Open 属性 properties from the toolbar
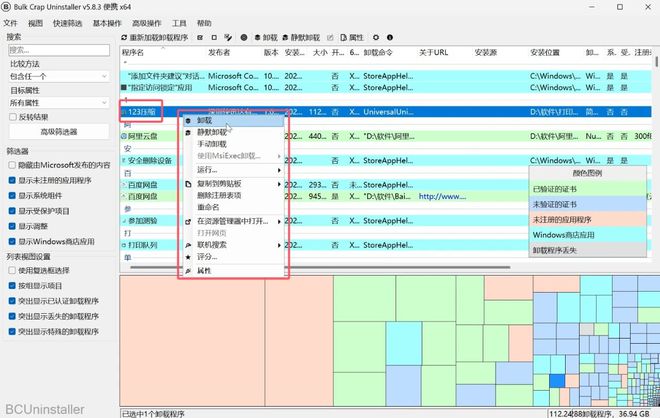Viewport: 660px width, 418px height. pos(352,37)
